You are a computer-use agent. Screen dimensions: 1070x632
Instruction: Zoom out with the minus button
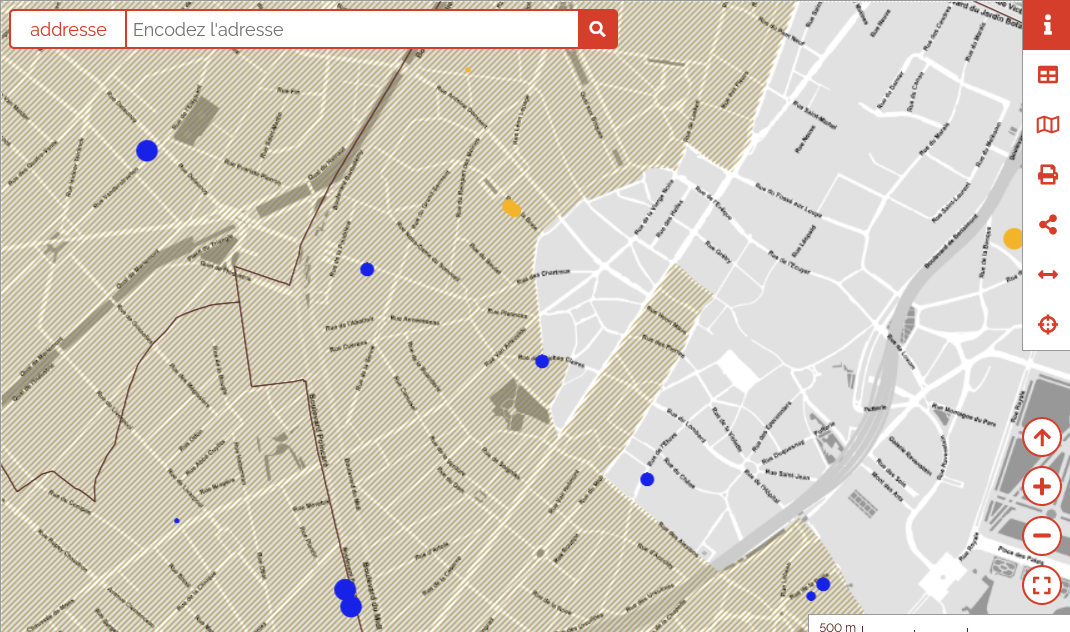[x=1042, y=536]
